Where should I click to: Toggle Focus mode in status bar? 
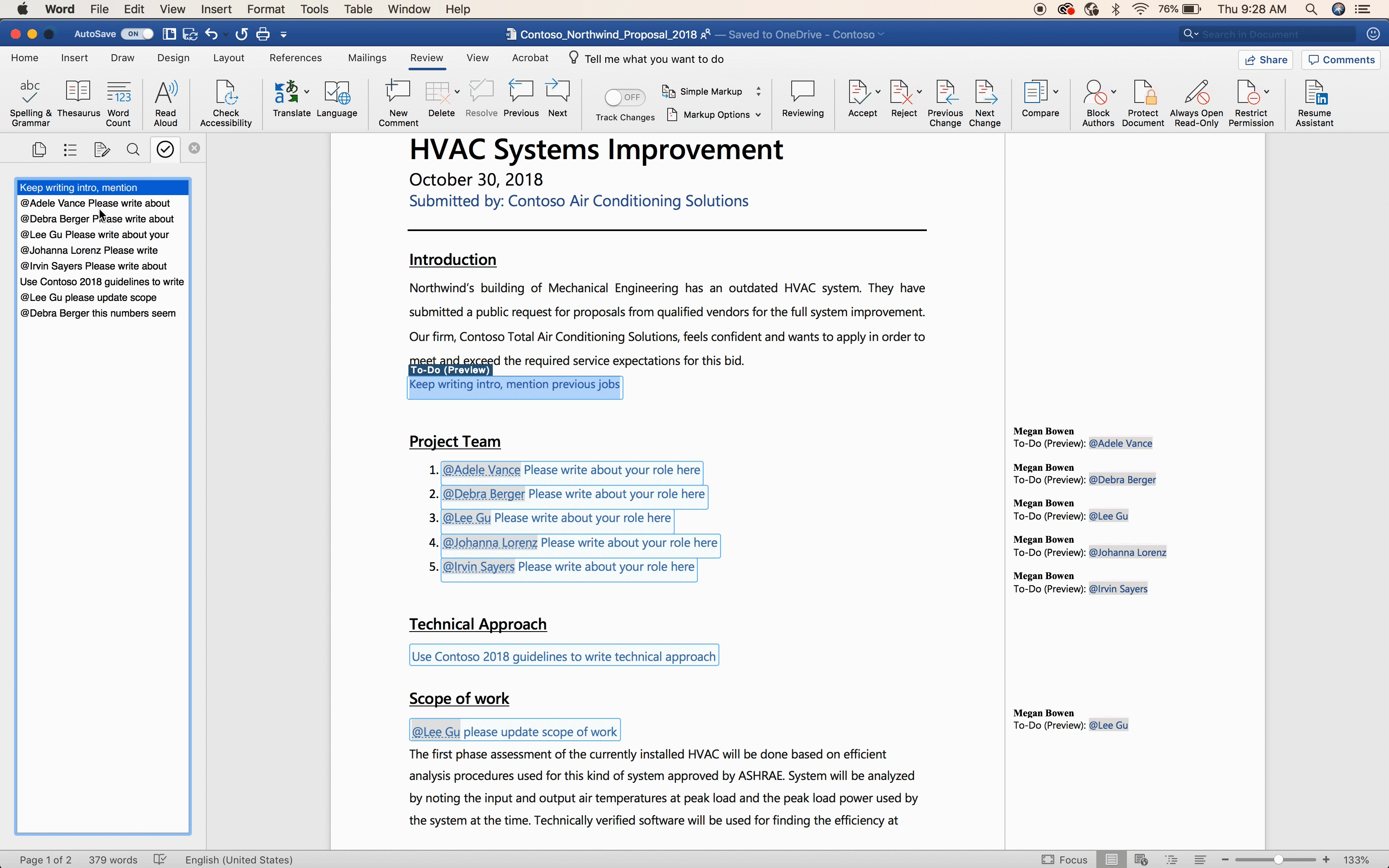click(1065, 859)
